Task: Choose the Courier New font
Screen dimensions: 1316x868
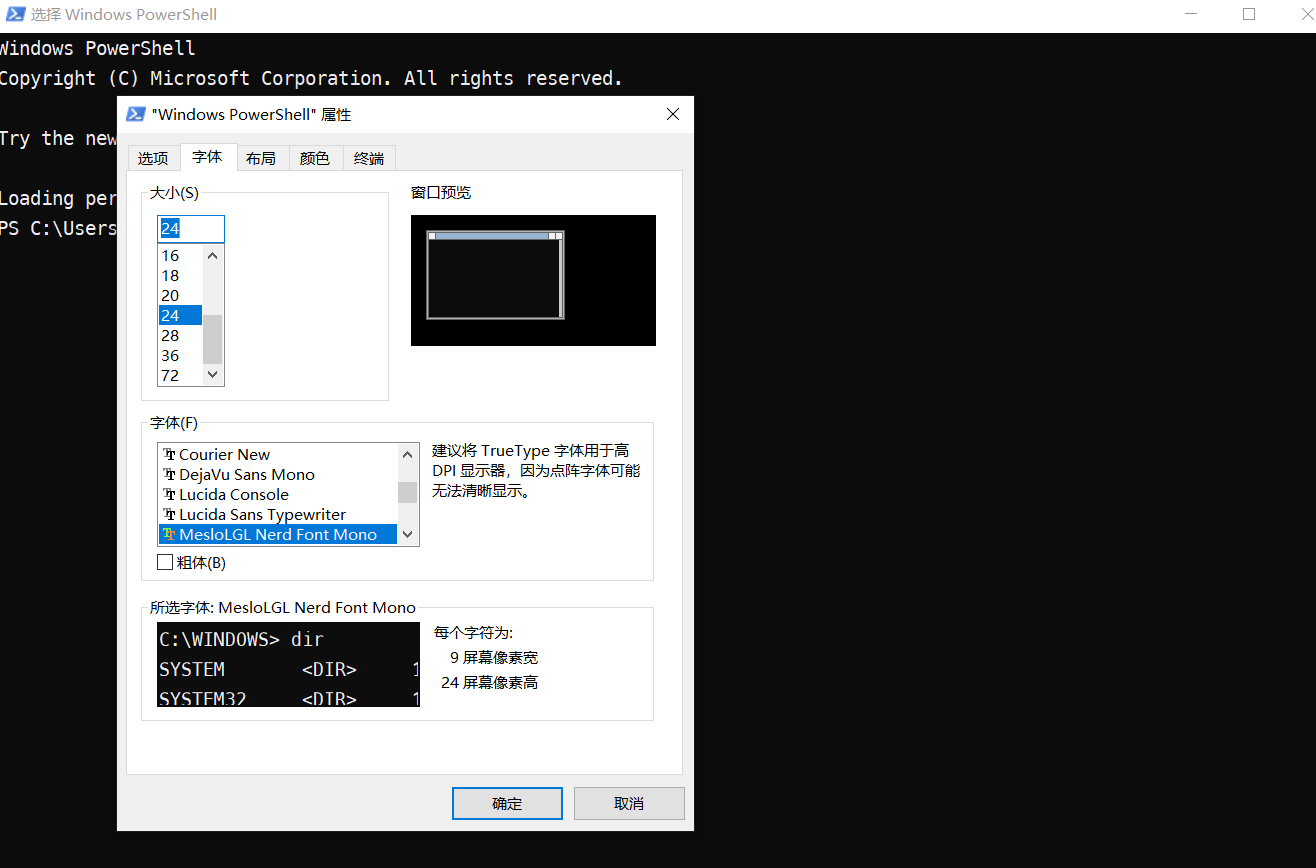Action: pyautogui.click(x=278, y=454)
